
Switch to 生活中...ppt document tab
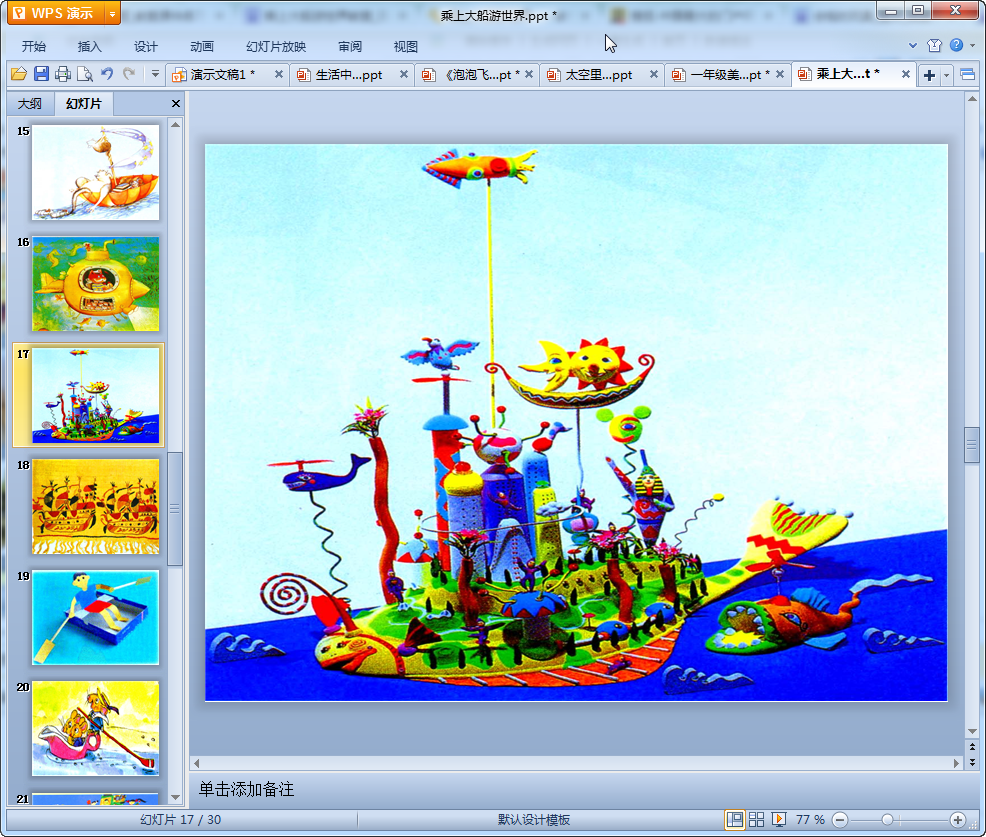click(348, 75)
